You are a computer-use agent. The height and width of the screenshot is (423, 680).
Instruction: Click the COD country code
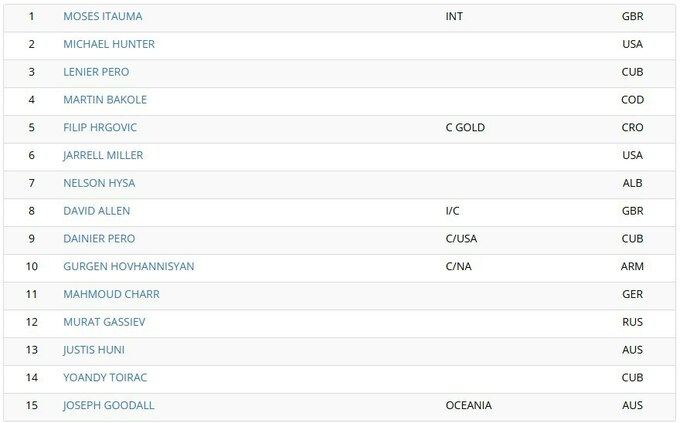pos(632,100)
